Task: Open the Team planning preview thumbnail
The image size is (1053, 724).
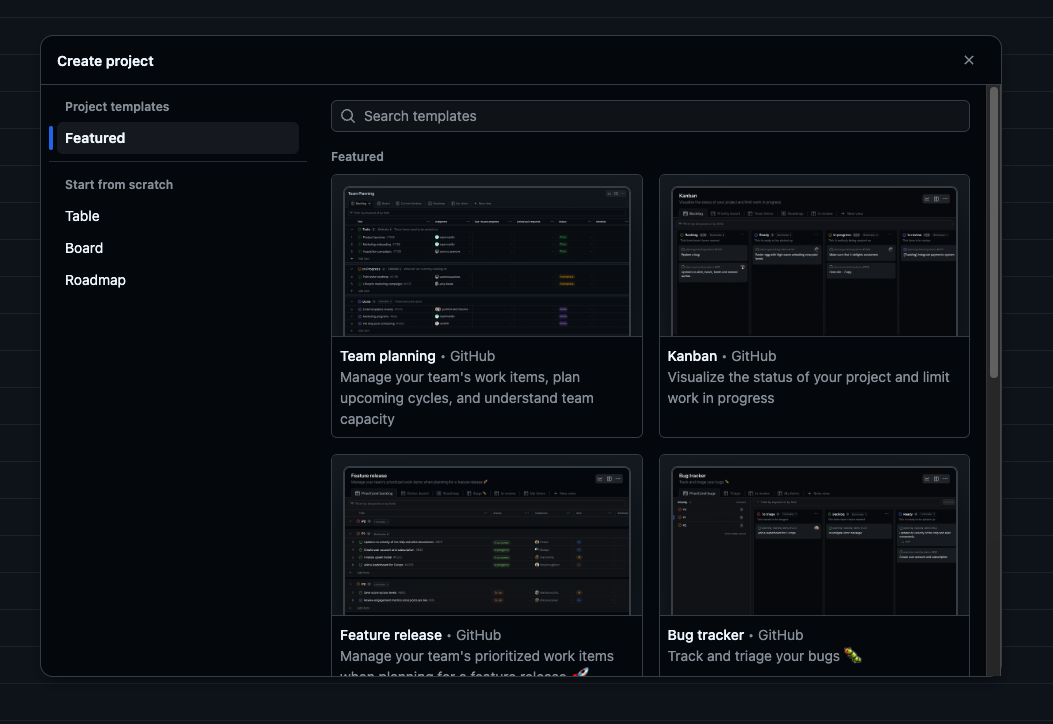Action: coord(487,260)
